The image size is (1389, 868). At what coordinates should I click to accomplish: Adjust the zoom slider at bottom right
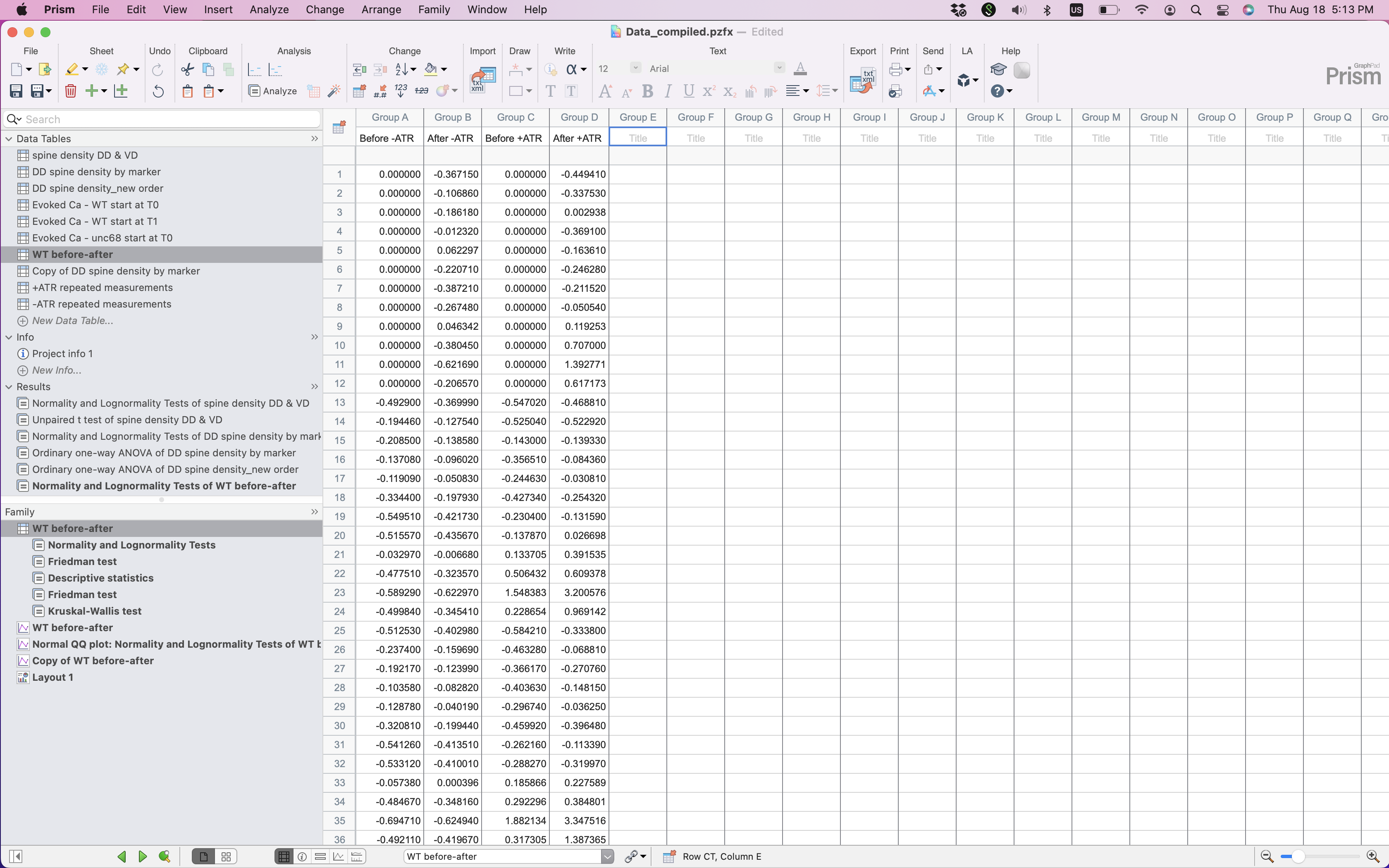(x=1298, y=856)
